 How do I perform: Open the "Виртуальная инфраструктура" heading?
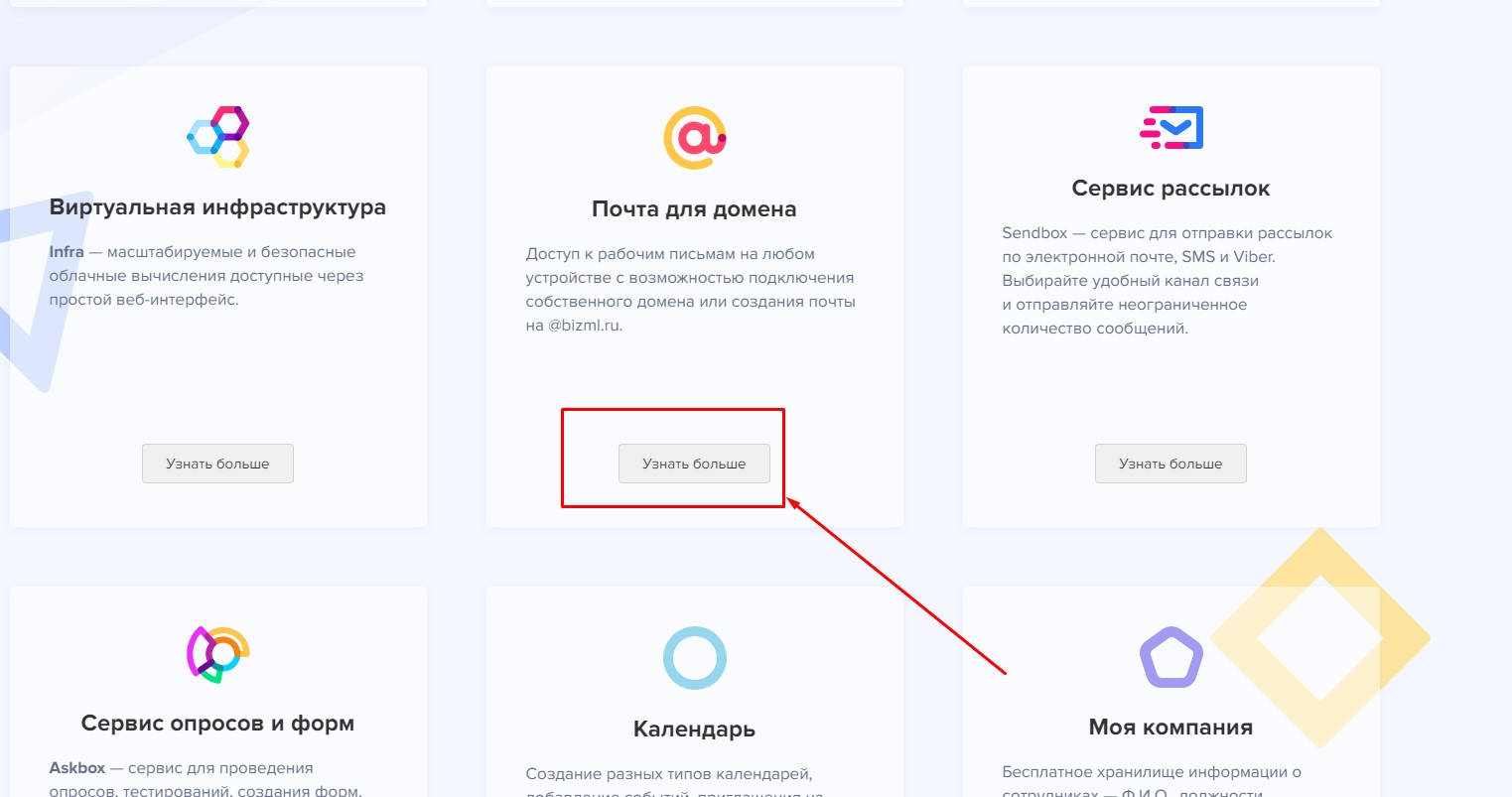point(217,208)
